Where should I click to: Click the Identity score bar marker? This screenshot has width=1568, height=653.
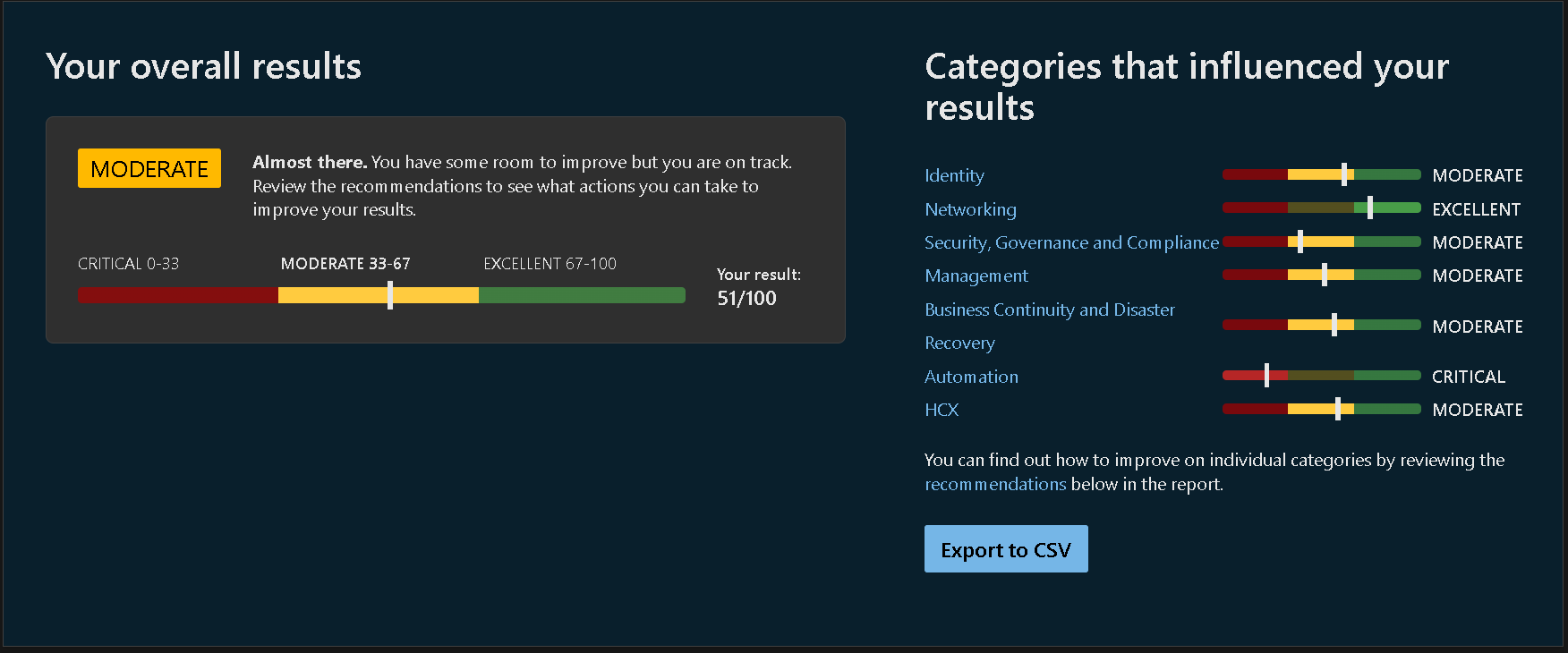1344,174
